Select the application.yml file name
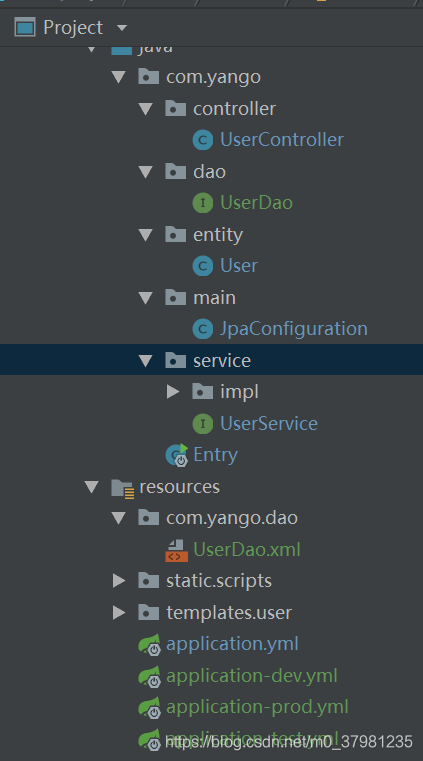 coord(232,645)
